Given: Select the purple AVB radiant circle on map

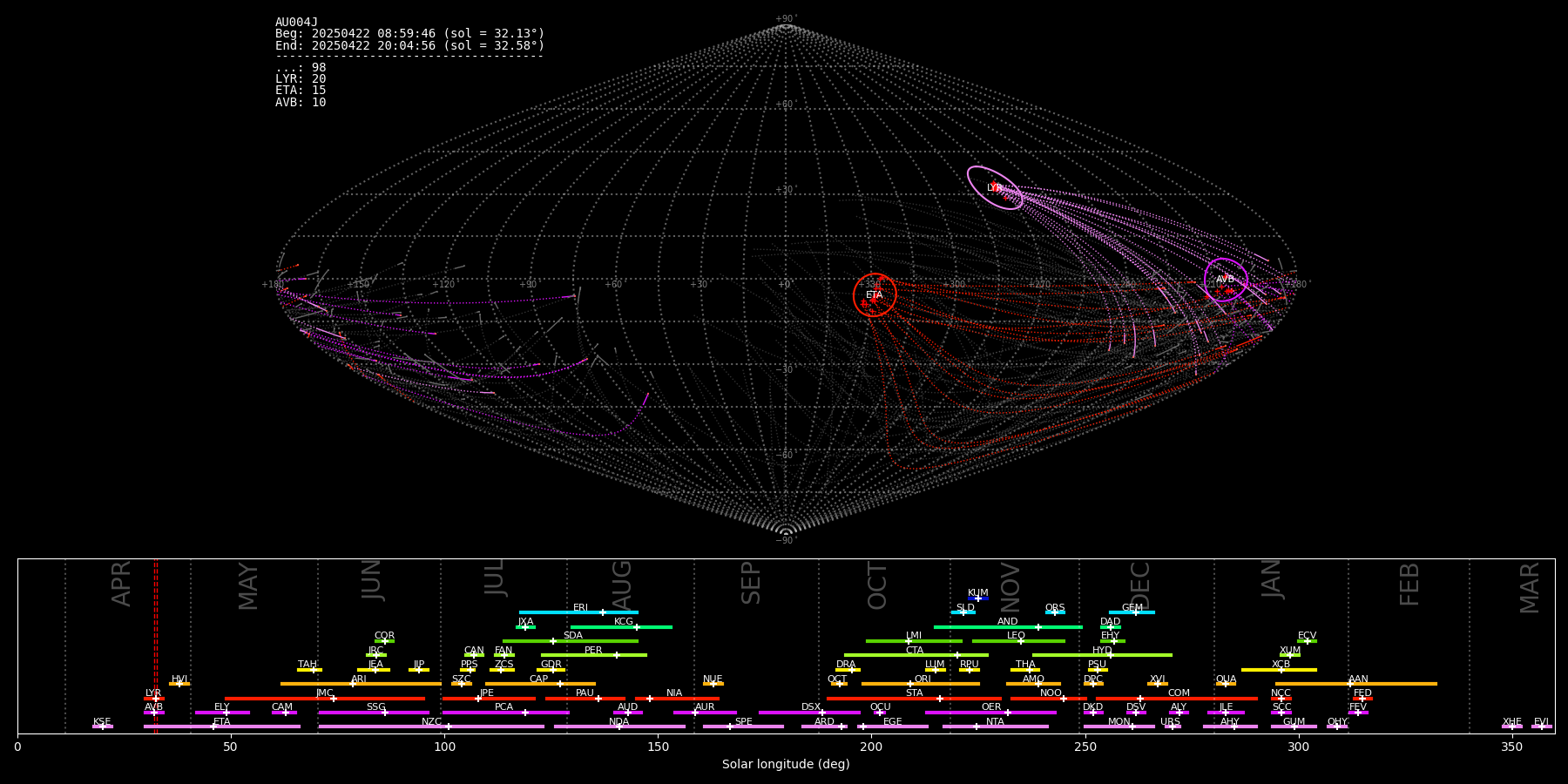Looking at the screenshot, I should coord(1226,280).
